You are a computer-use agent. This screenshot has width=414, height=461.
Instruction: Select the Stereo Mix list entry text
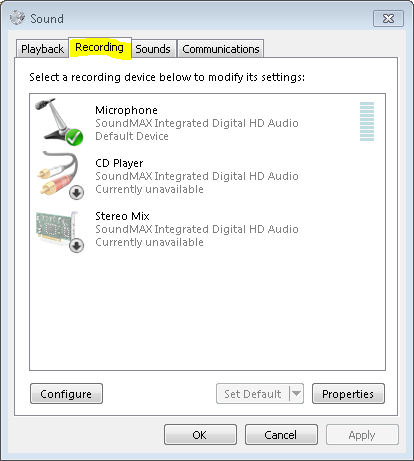click(197, 229)
